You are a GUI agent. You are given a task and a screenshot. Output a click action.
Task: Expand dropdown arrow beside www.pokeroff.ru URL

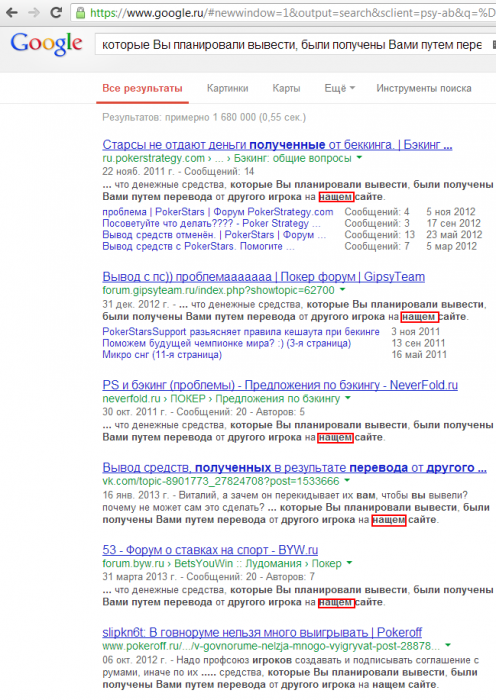point(448,646)
